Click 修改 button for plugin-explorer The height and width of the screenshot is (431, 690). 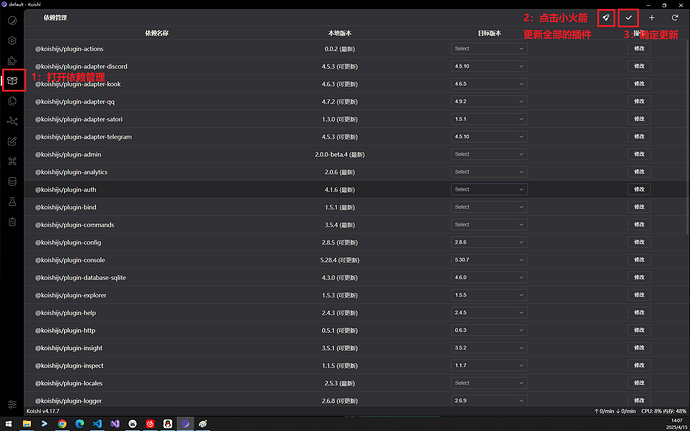[639, 295]
